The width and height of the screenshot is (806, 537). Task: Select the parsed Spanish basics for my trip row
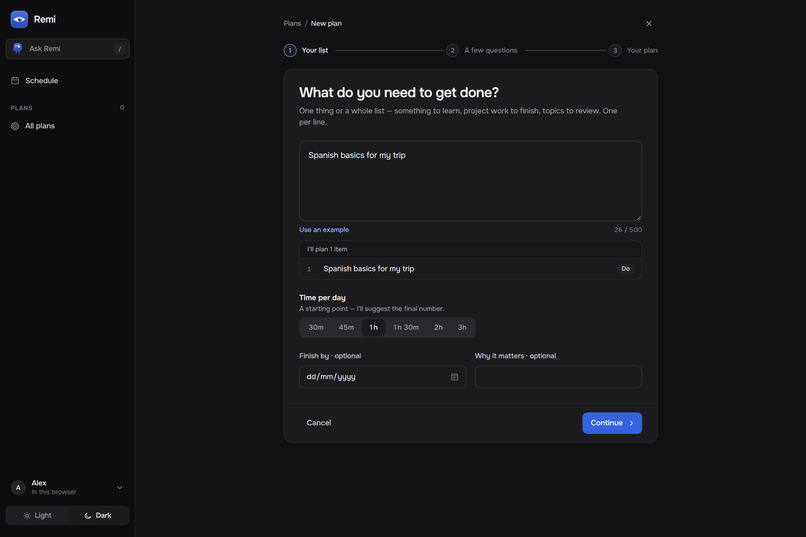(x=470, y=269)
